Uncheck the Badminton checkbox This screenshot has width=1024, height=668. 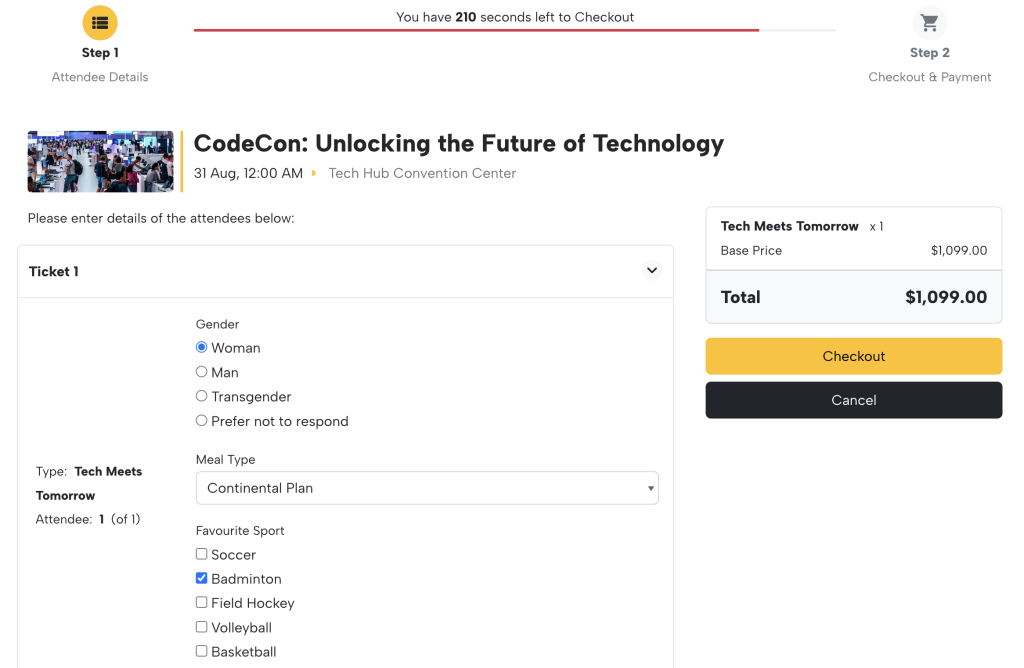(x=201, y=578)
